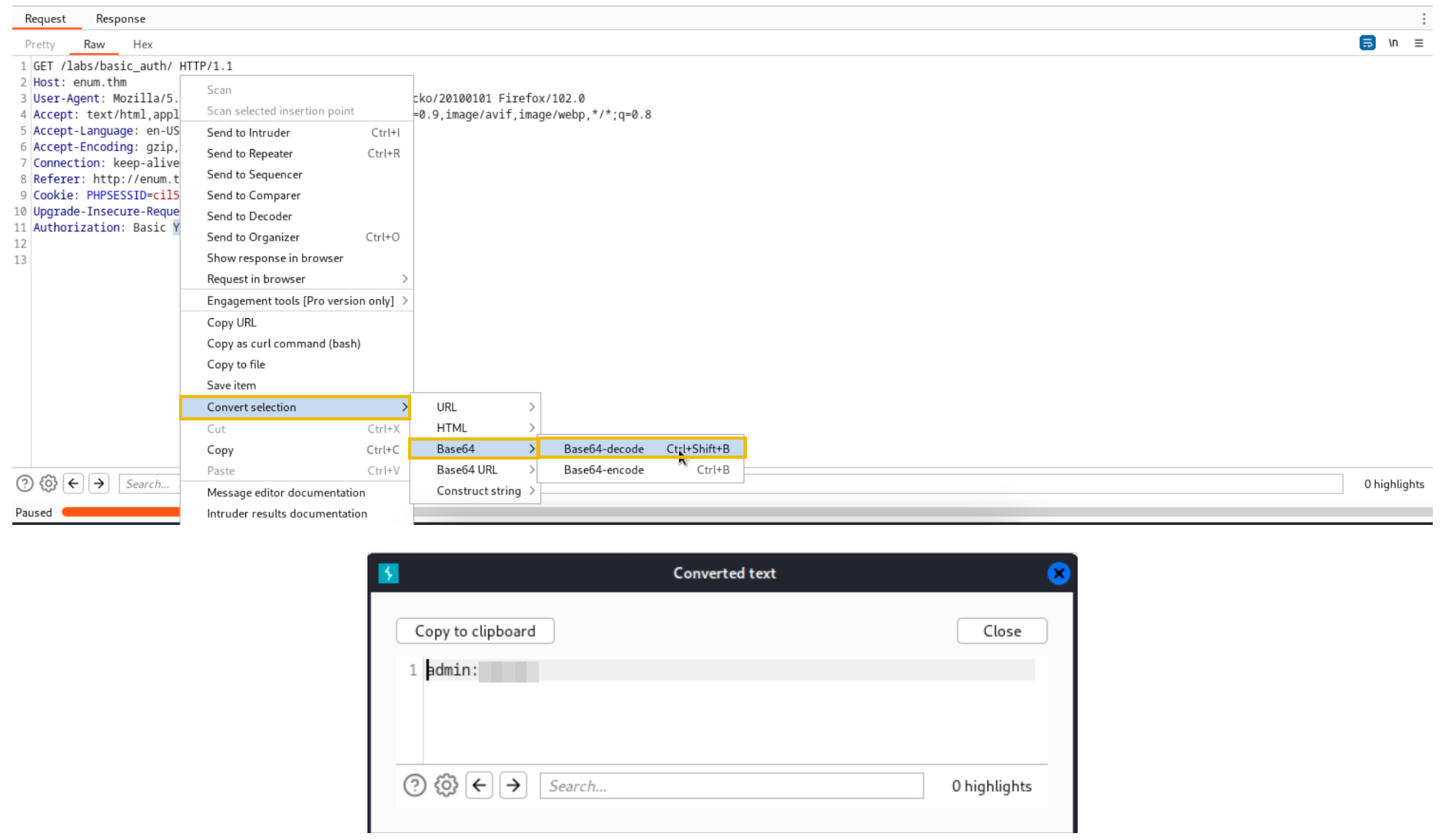Open Intruder results documentation
This screenshot has width=1442, height=840.
pos(297,513)
